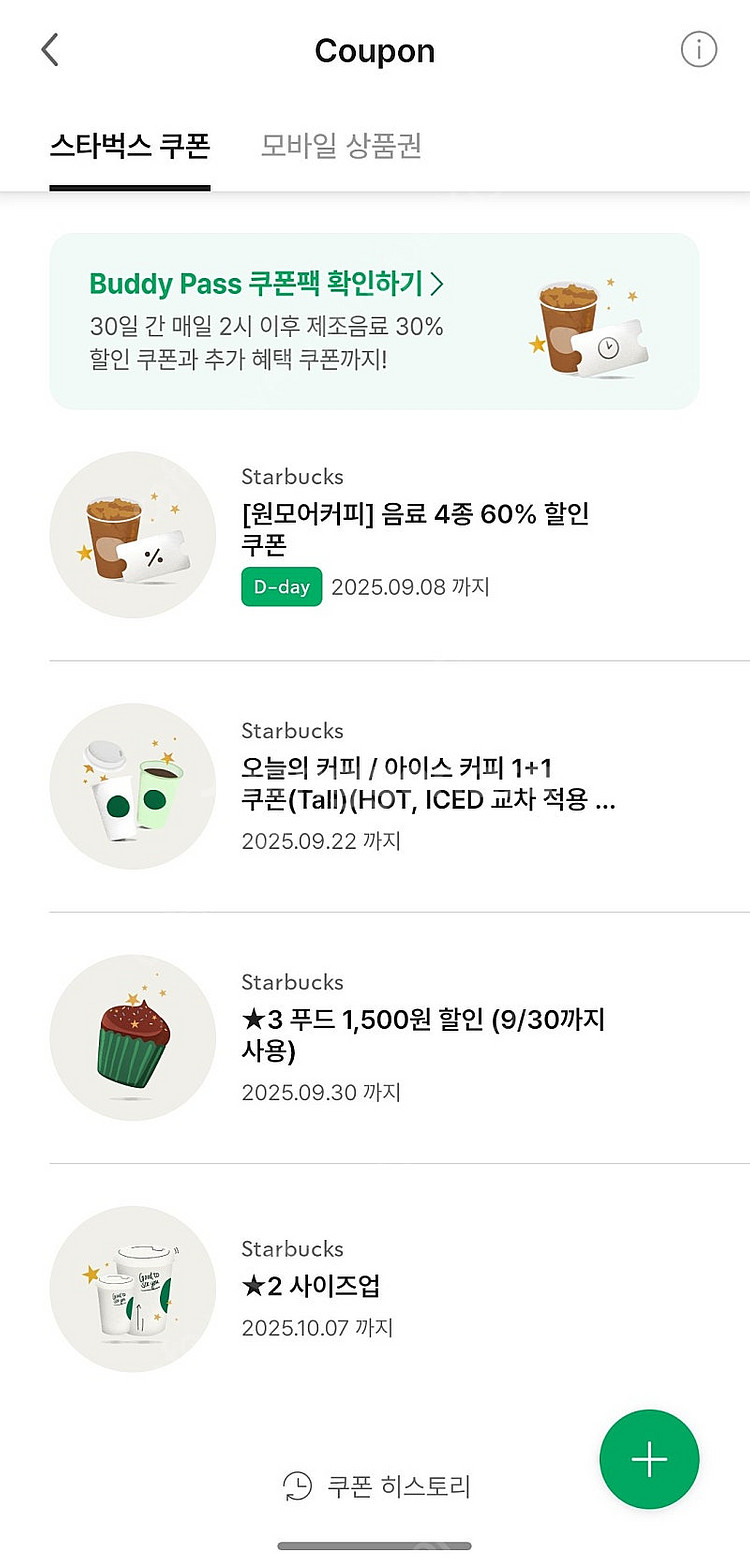Open 오늘의 커피 1+1 쿠폰 title
750x1562 pixels.
tap(428, 784)
